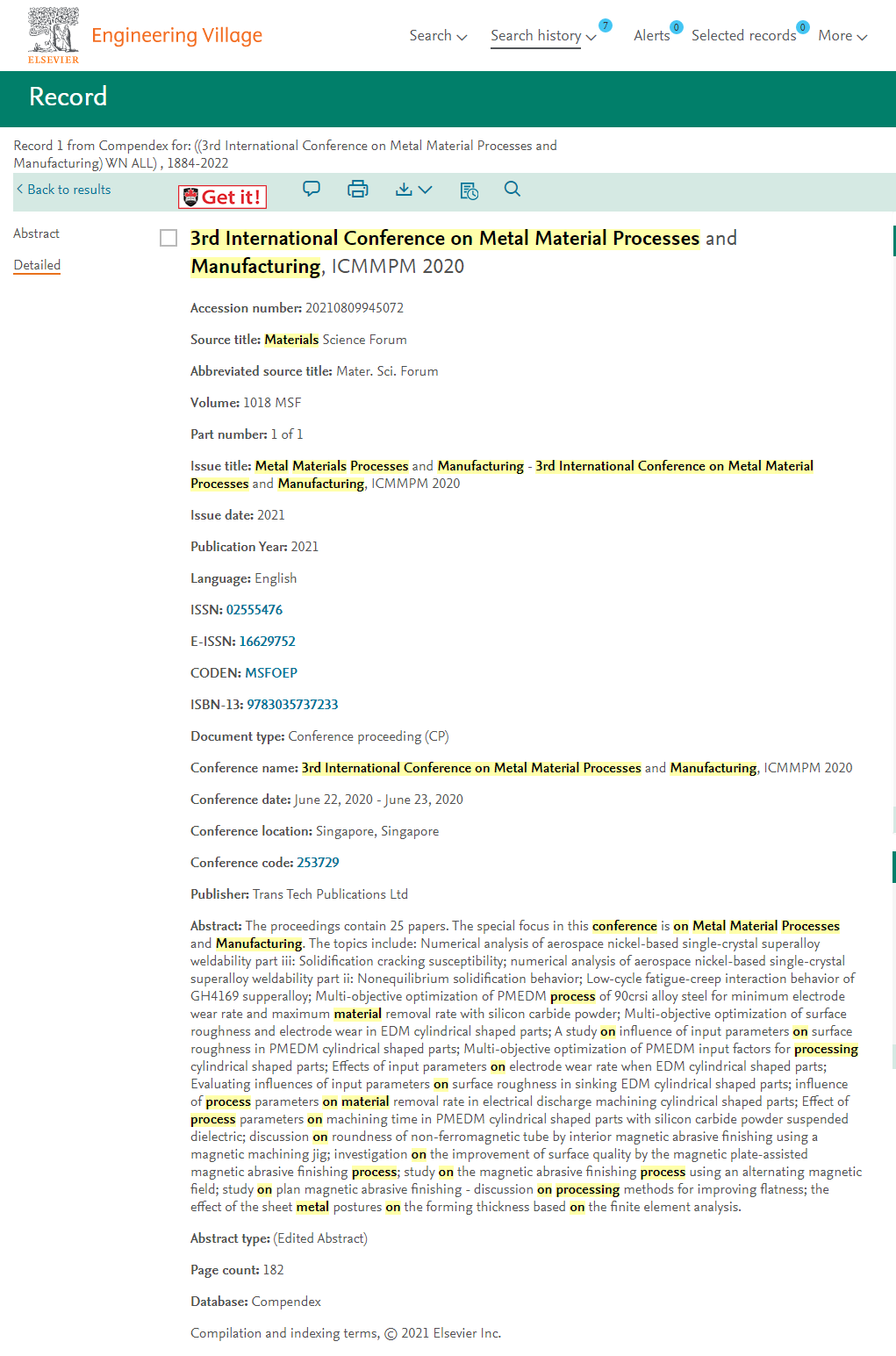896x1356 pixels.
Task: Open CODEN link MSFOEP
Action: [271, 673]
